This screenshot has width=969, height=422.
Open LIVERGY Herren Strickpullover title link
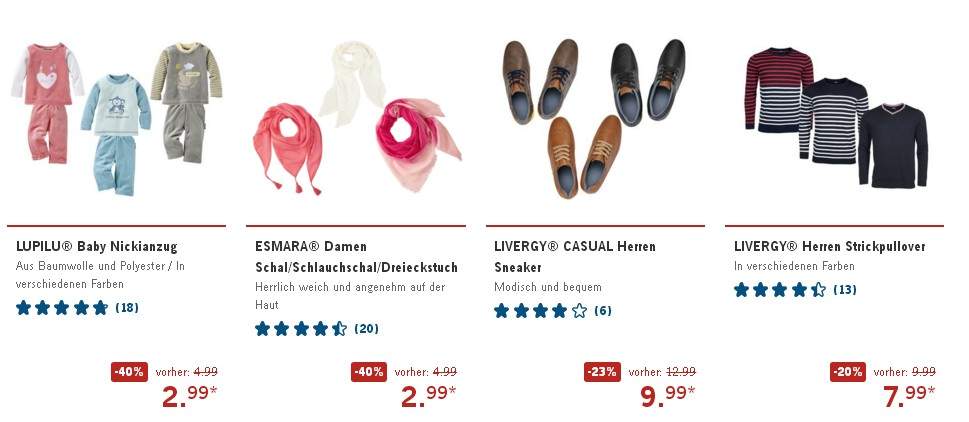pyautogui.click(x=829, y=246)
